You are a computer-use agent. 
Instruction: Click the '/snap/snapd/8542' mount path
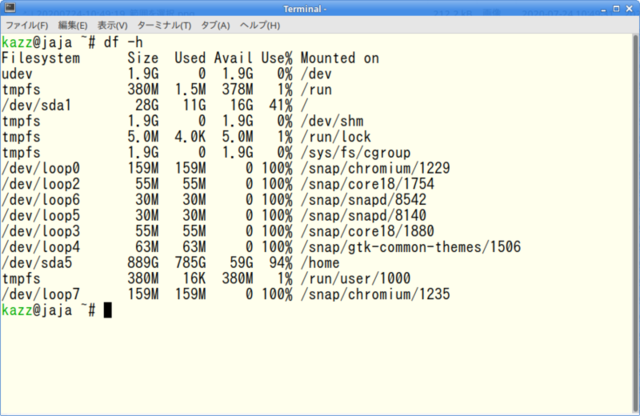pyautogui.click(x=364, y=200)
